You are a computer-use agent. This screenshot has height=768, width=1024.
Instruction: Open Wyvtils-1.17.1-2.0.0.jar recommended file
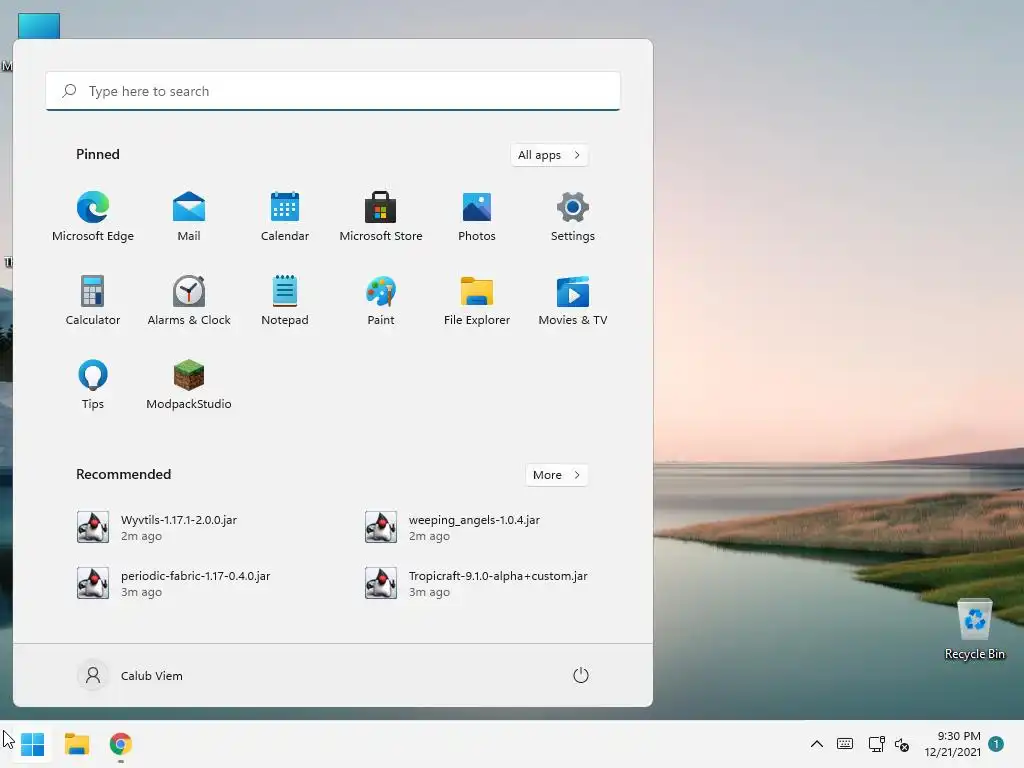pyautogui.click(x=157, y=528)
